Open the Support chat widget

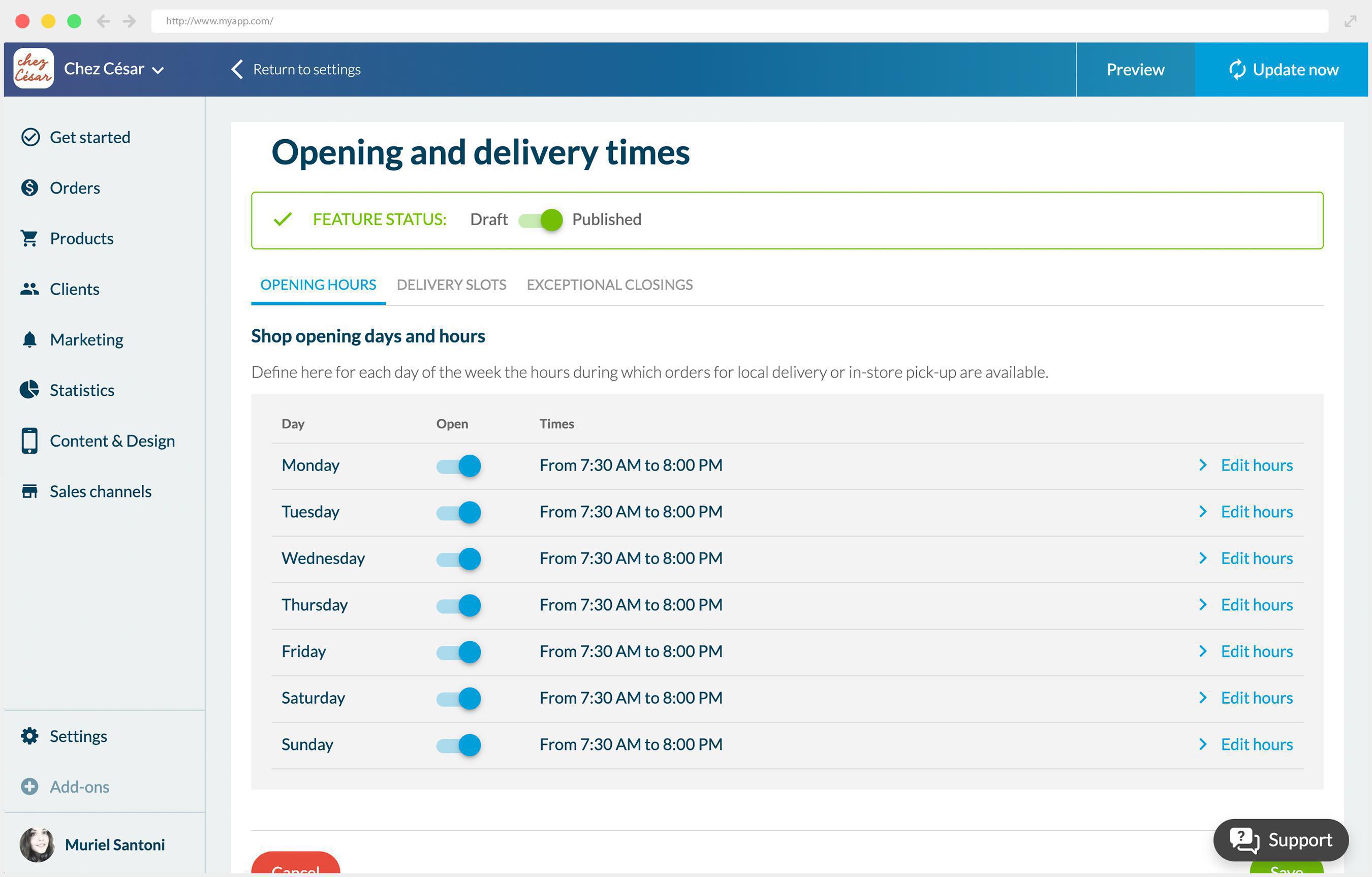point(1281,840)
